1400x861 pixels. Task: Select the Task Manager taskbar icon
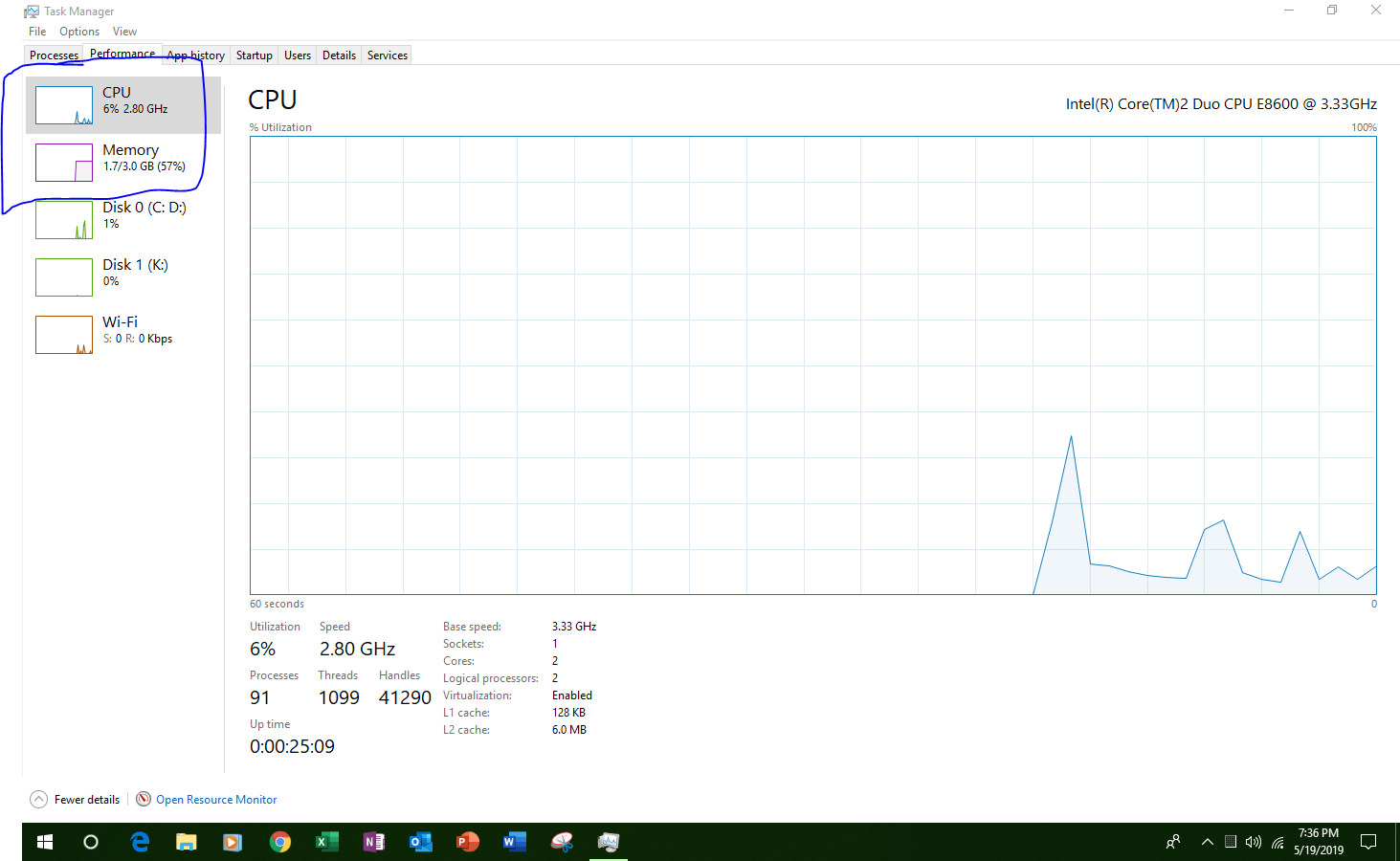click(x=609, y=842)
